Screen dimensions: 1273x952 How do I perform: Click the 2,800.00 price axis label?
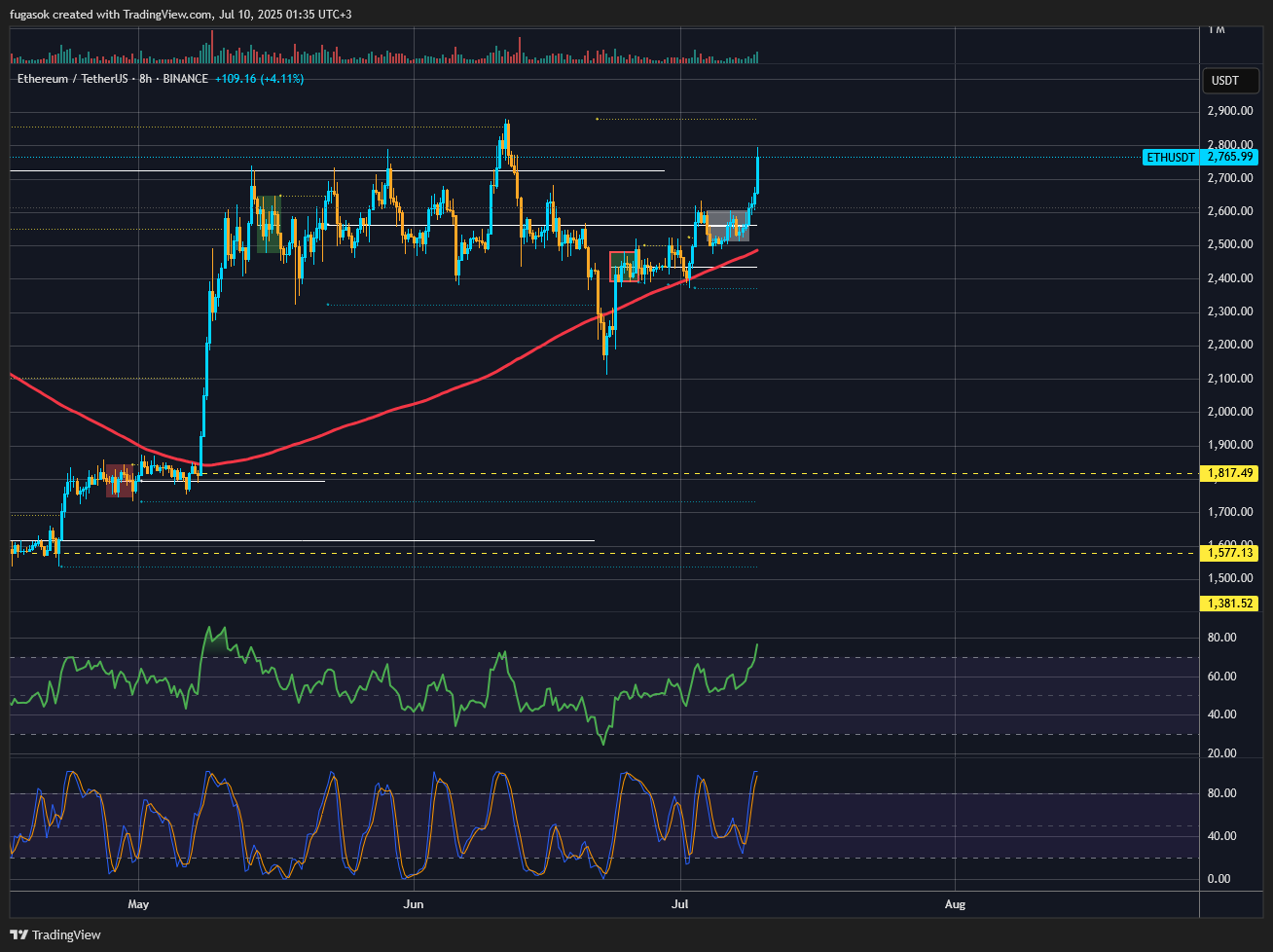pyautogui.click(x=1229, y=144)
